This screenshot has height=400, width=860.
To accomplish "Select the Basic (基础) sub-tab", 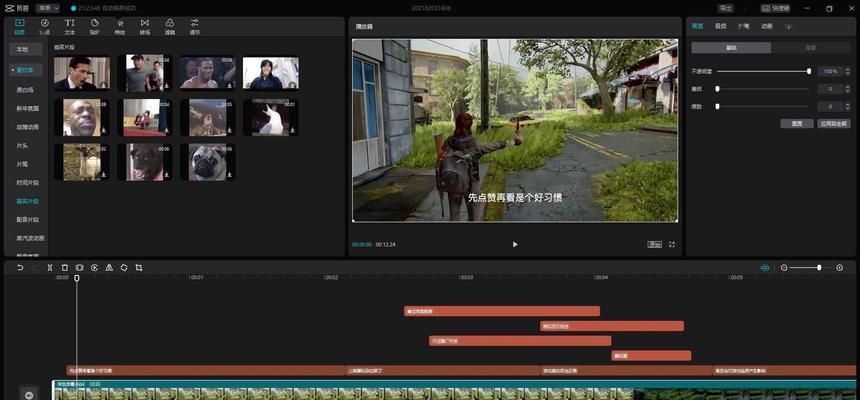I will 731,48.
